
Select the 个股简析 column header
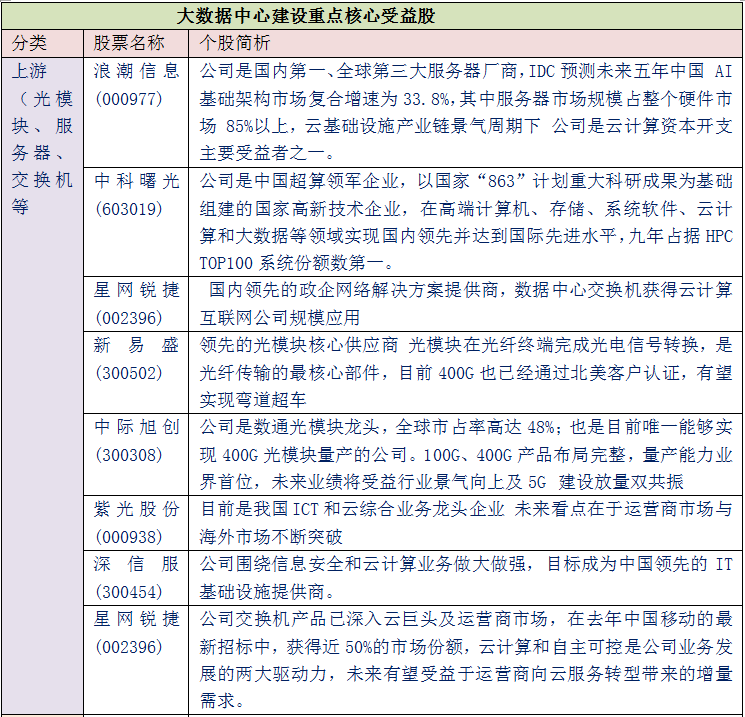click(x=235, y=43)
